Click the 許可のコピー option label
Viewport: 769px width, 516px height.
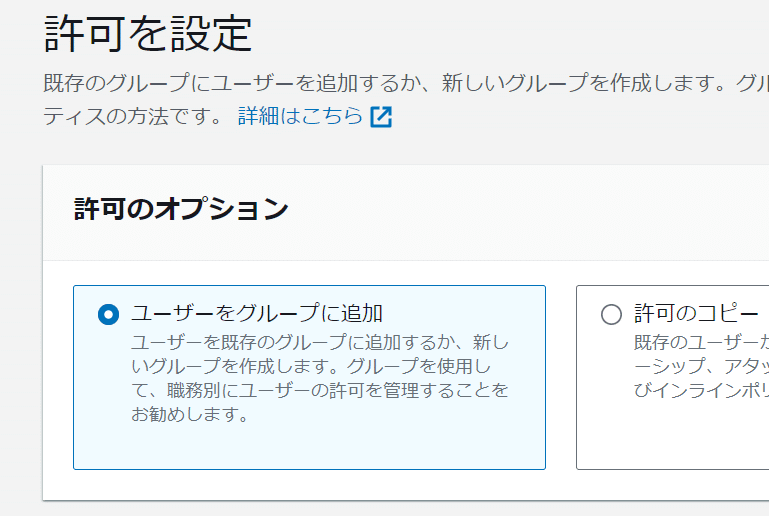click(696, 313)
